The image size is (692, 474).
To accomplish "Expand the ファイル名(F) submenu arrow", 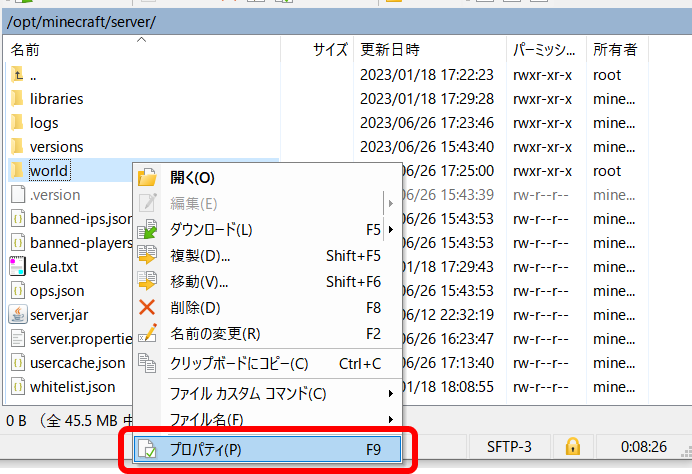I will [391, 419].
